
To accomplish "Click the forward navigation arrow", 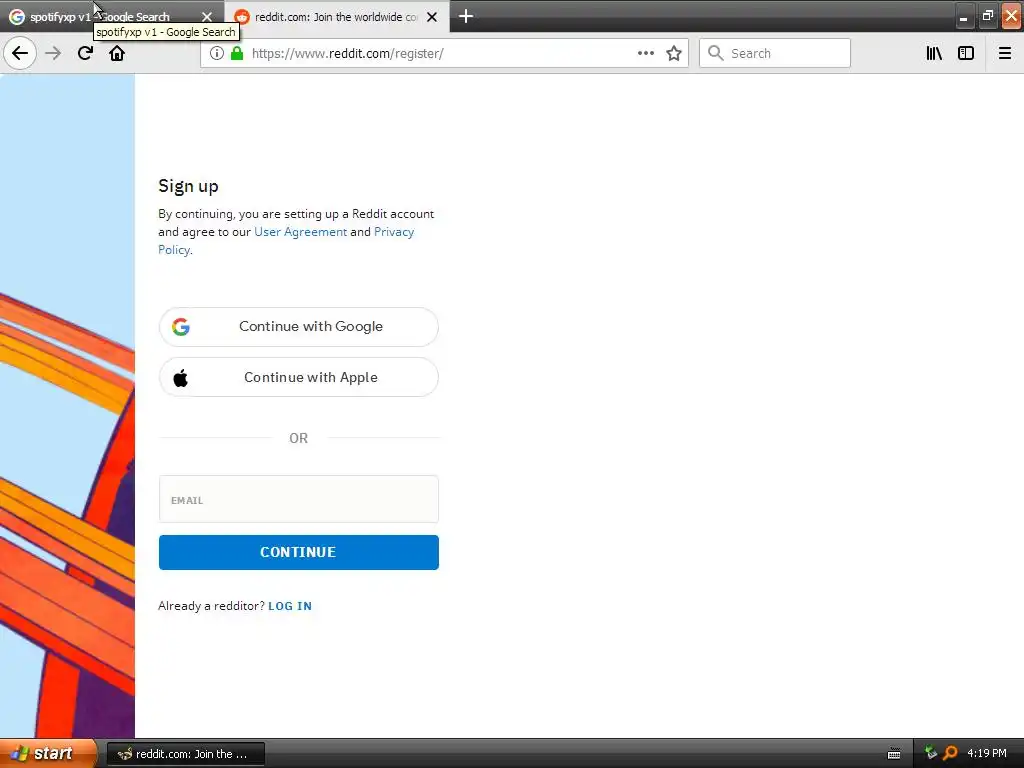I will 53,54.
